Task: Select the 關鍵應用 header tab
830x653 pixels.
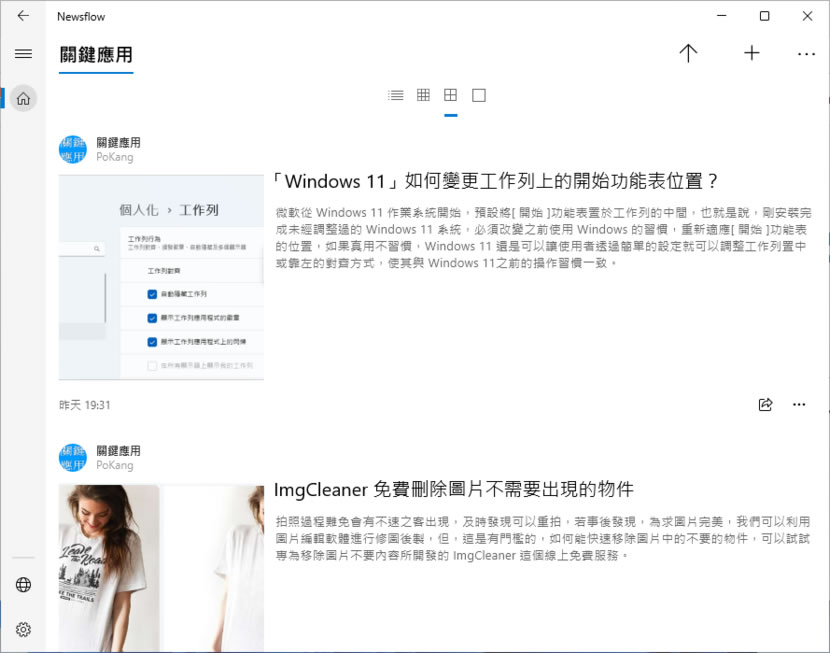Action: point(96,55)
